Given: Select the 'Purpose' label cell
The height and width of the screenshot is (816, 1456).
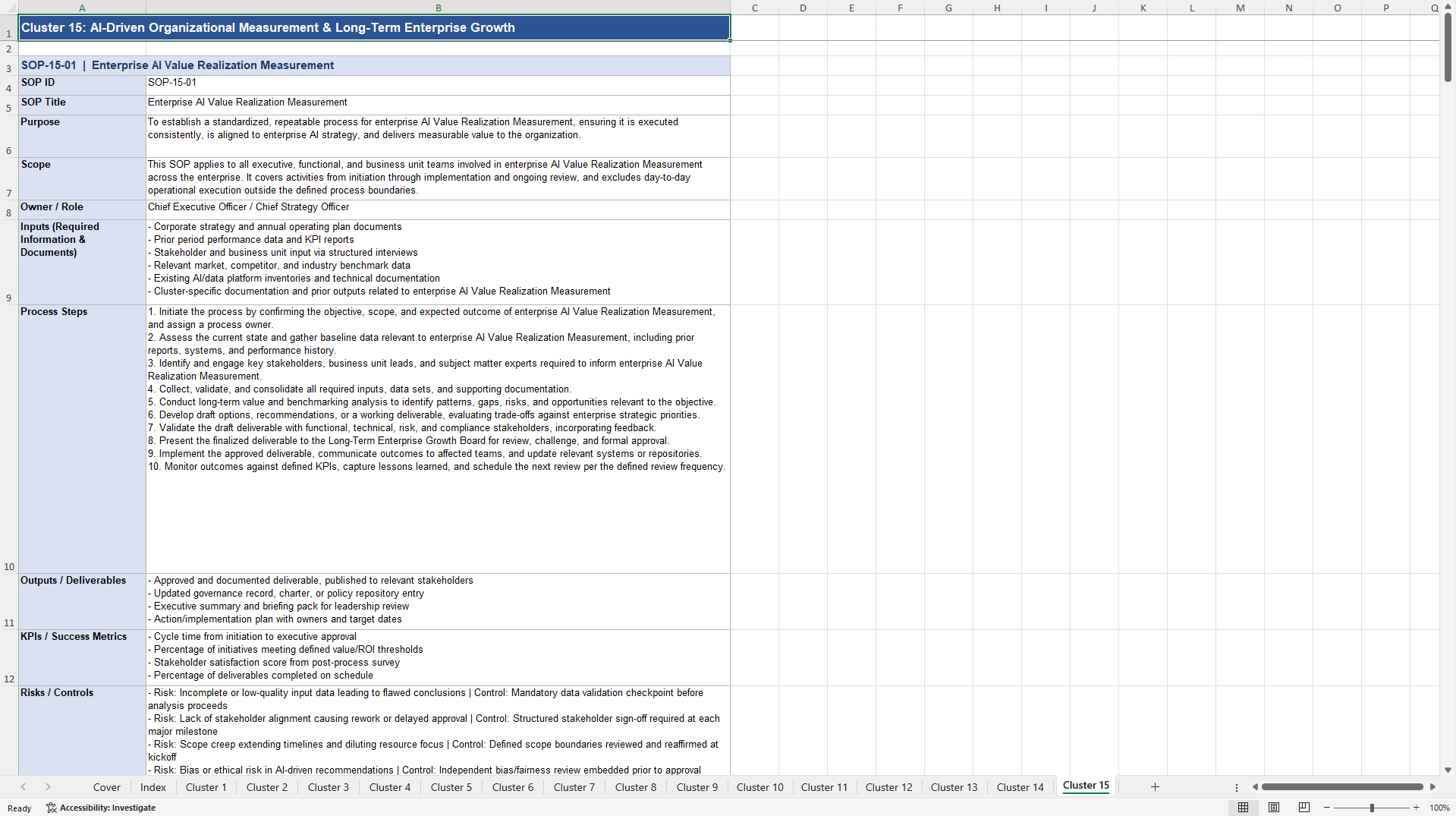Looking at the screenshot, I should point(82,136).
